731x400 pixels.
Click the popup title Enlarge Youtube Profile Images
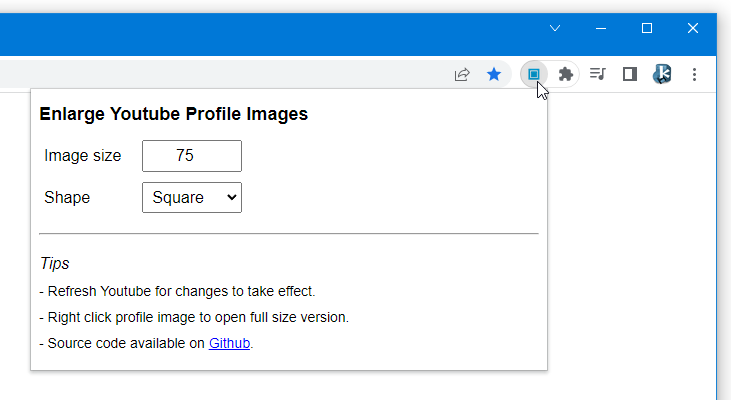[x=173, y=114]
